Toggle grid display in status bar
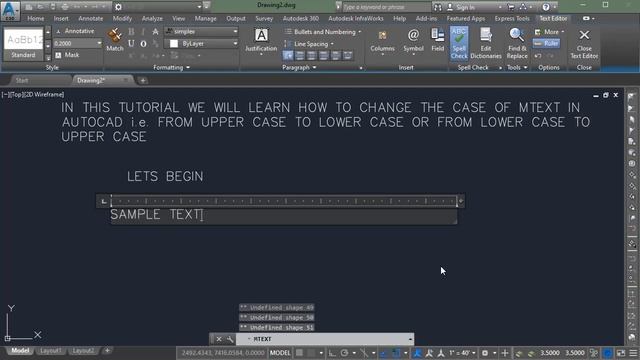This screenshot has height=360, width=640. click(x=300, y=353)
